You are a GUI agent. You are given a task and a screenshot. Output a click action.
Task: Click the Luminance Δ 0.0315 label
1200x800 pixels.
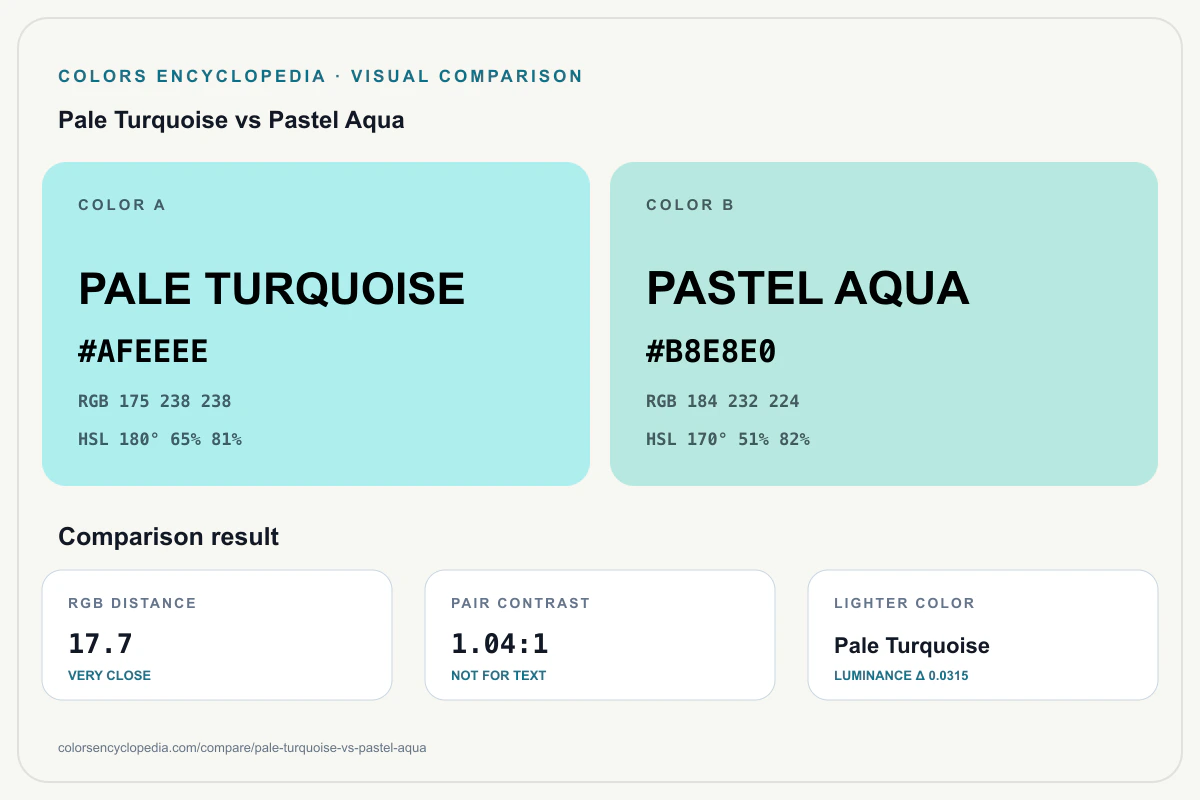(x=901, y=676)
